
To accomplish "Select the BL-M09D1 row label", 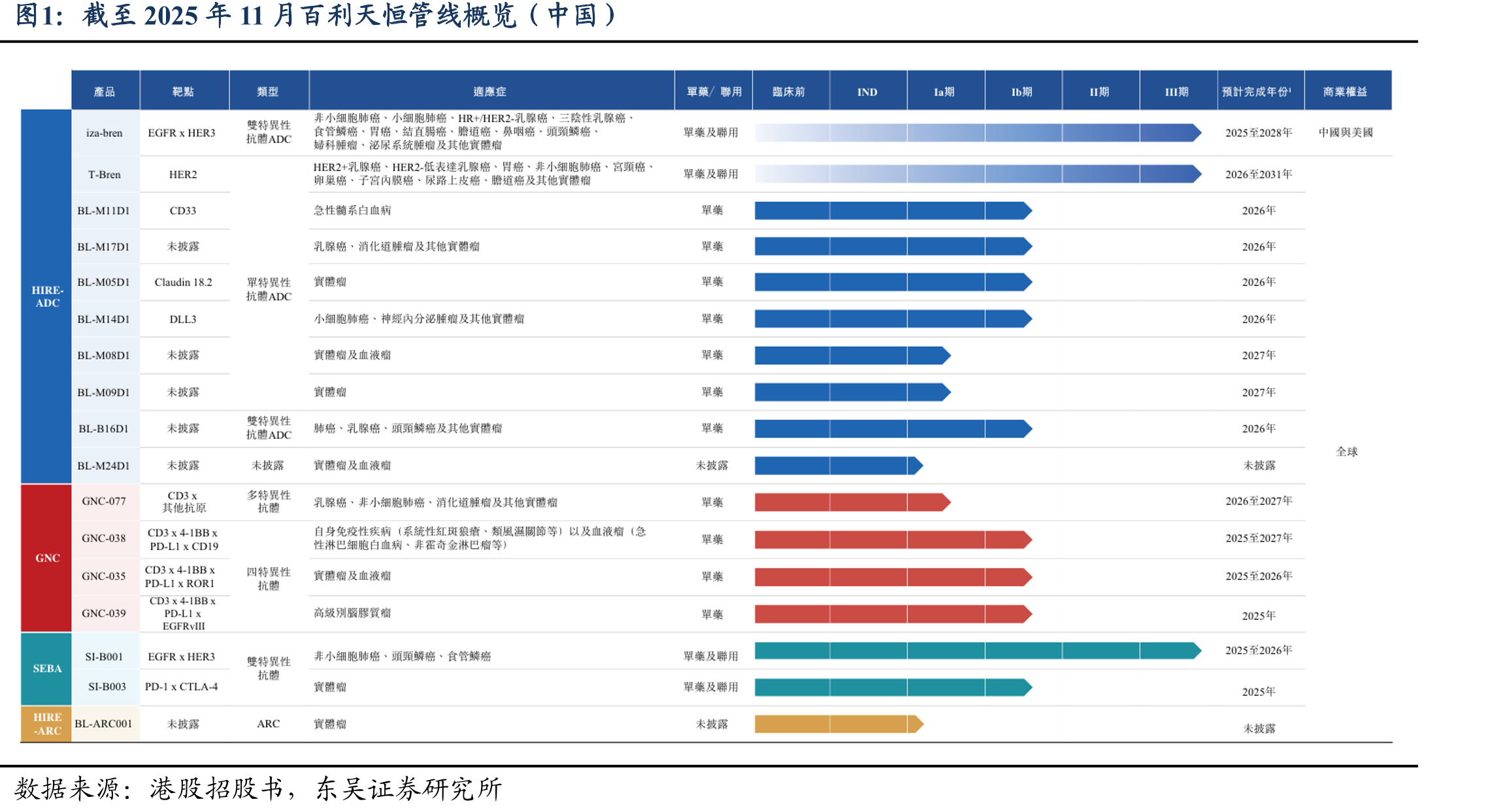I will [105, 392].
